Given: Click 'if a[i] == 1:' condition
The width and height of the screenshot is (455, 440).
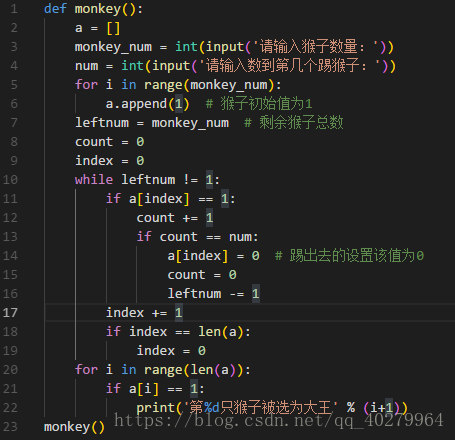Looking at the screenshot, I should click(155, 389).
